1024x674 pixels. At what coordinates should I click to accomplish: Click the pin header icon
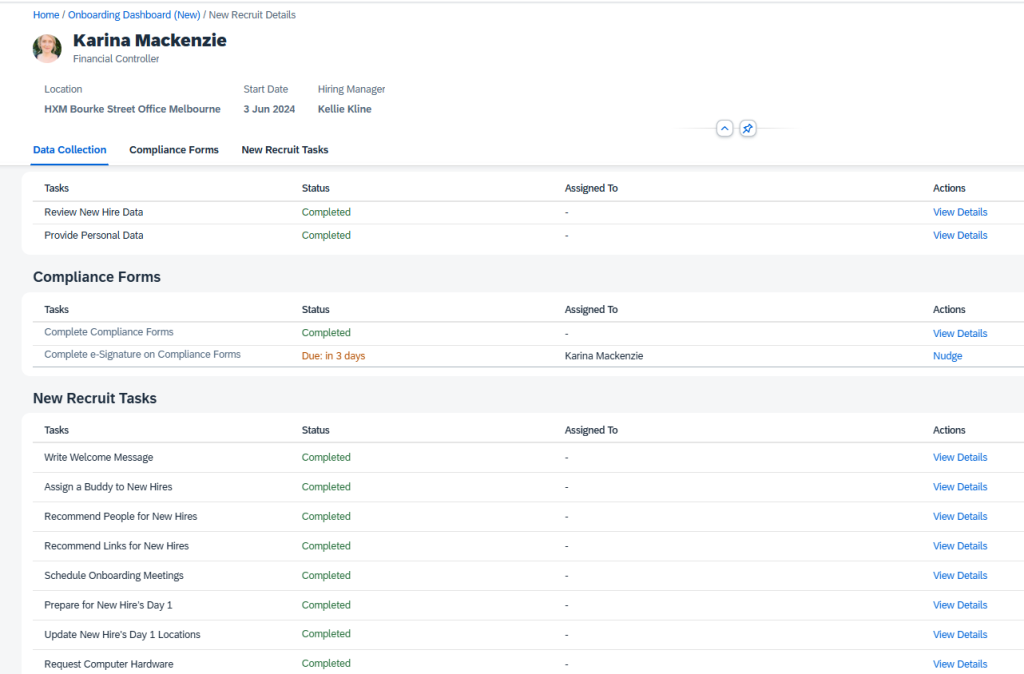[747, 129]
